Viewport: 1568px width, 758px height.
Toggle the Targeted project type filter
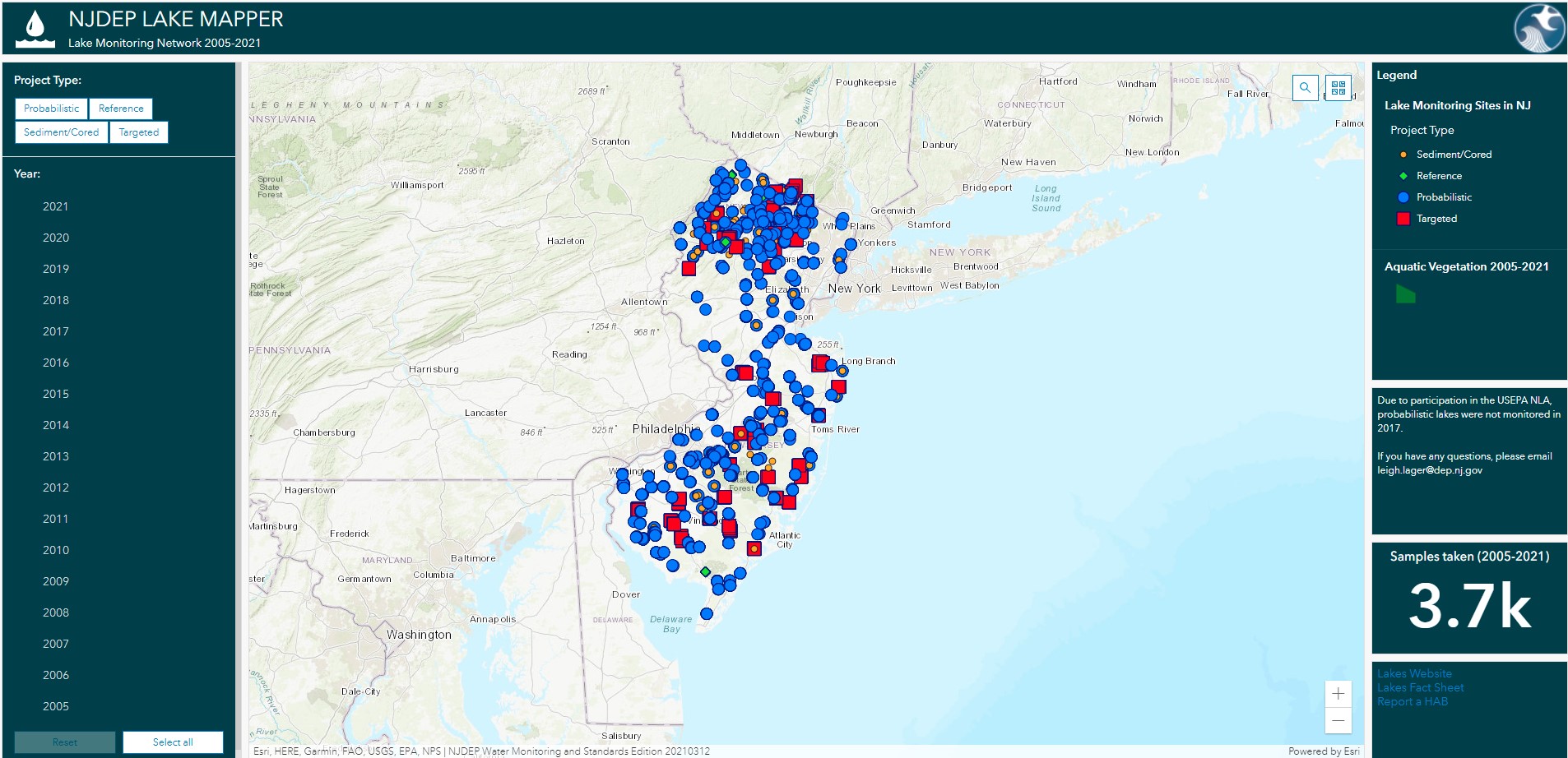pos(139,132)
